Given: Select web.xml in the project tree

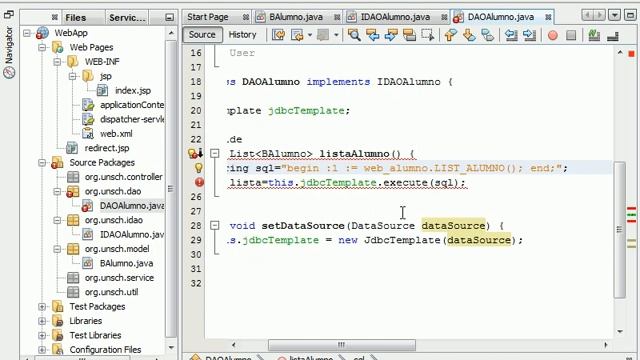Looking at the screenshot, I should [x=116, y=134].
